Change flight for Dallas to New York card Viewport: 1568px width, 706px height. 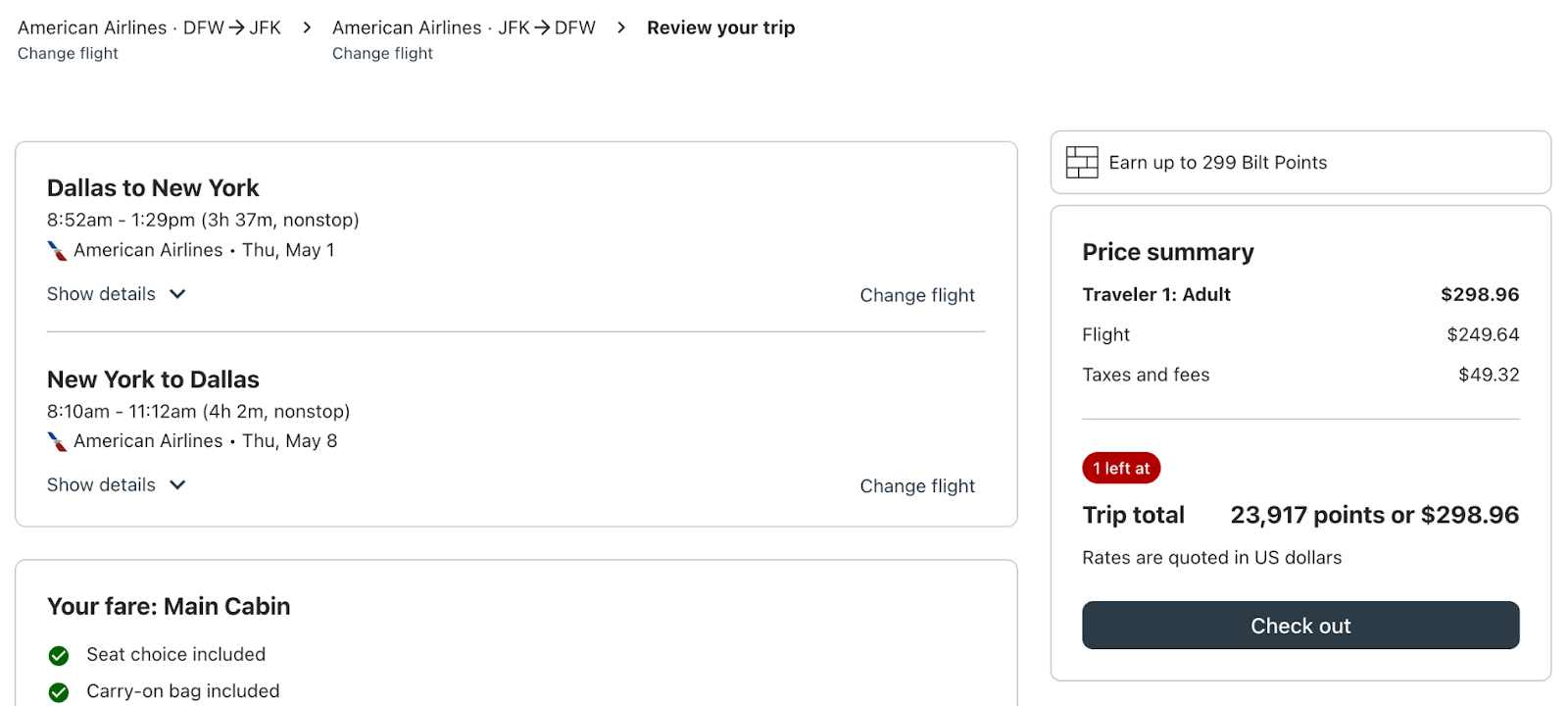[x=917, y=295]
